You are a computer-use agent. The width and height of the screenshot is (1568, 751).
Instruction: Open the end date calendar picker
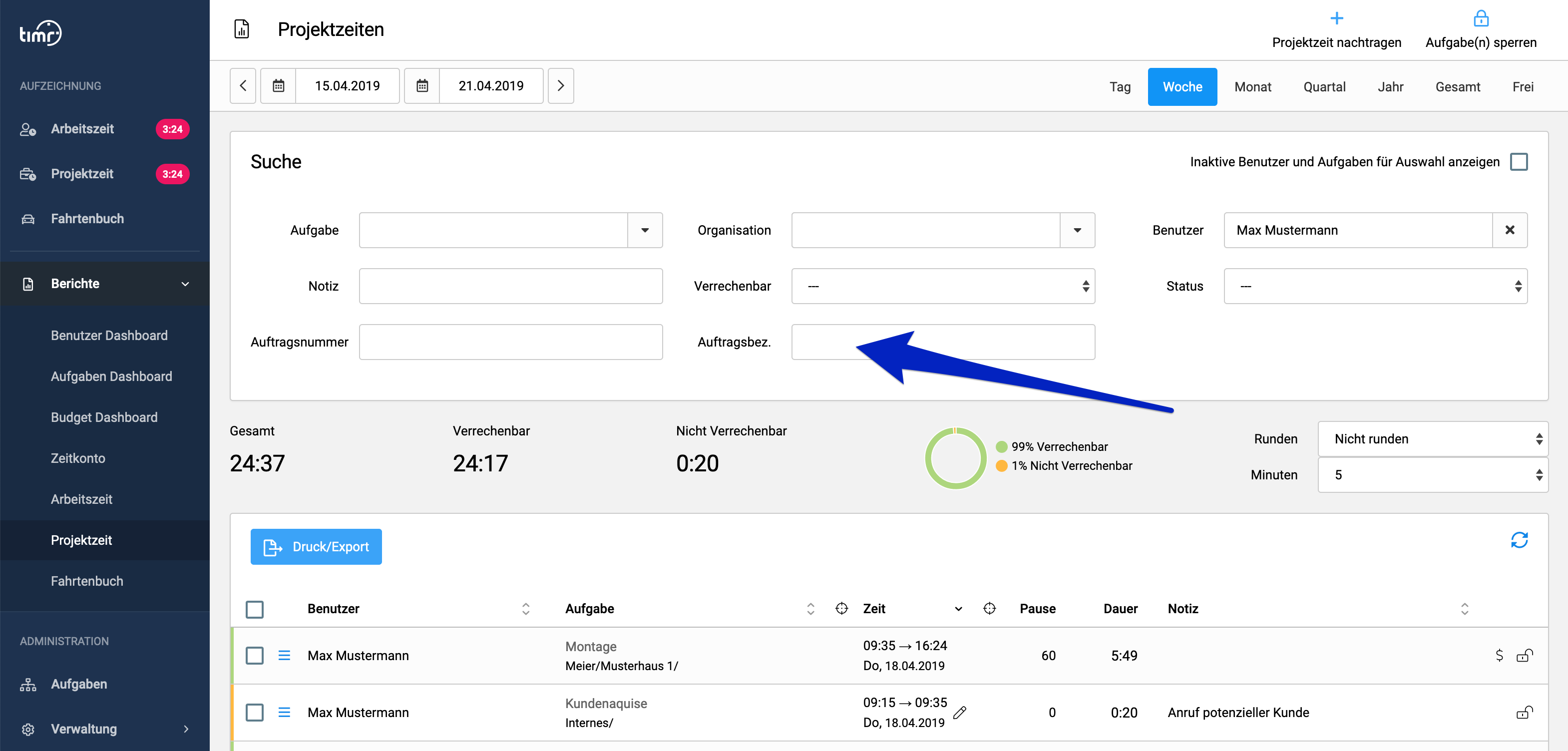(422, 86)
